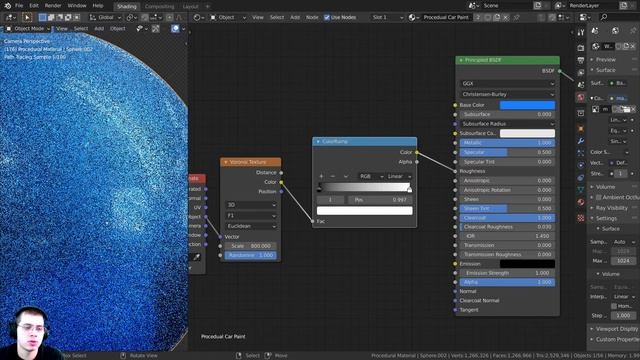The width and height of the screenshot is (640, 360).
Task: Add a ColorRamp stop with plus
Action: click(x=321, y=176)
